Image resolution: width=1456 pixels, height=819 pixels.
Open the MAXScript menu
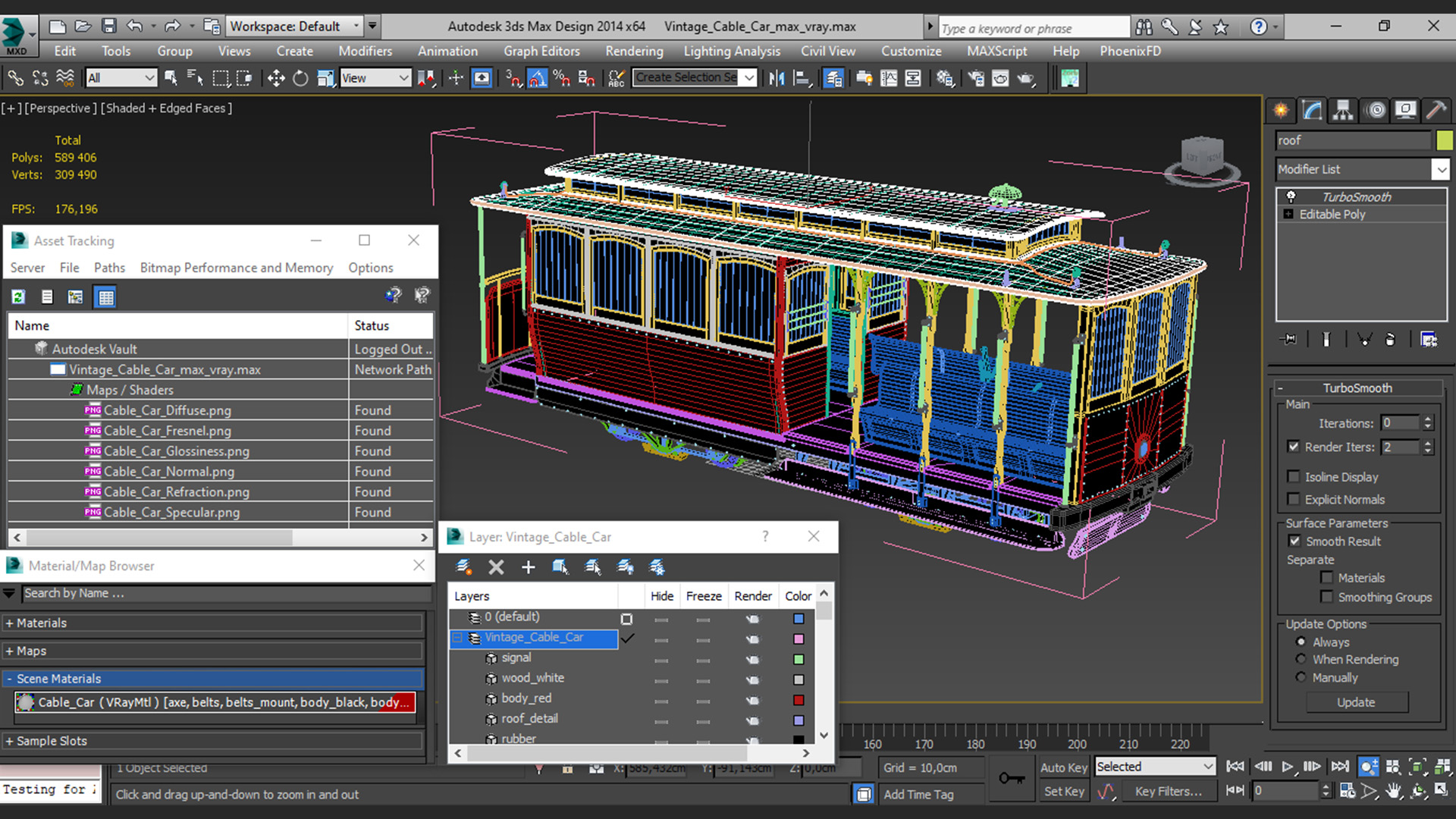pyautogui.click(x=996, y=52)
